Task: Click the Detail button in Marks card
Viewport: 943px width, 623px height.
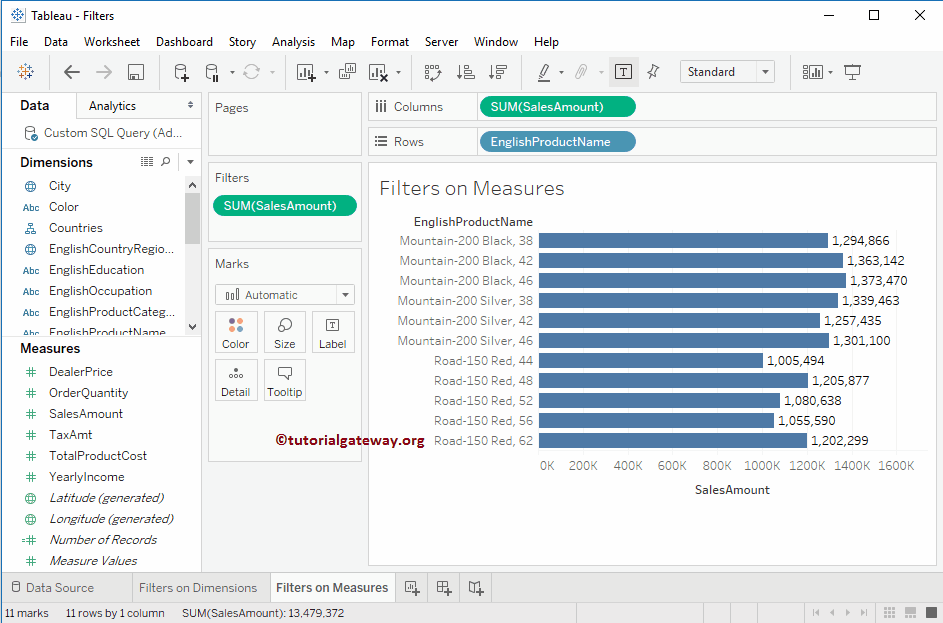Action: [236, 381]
